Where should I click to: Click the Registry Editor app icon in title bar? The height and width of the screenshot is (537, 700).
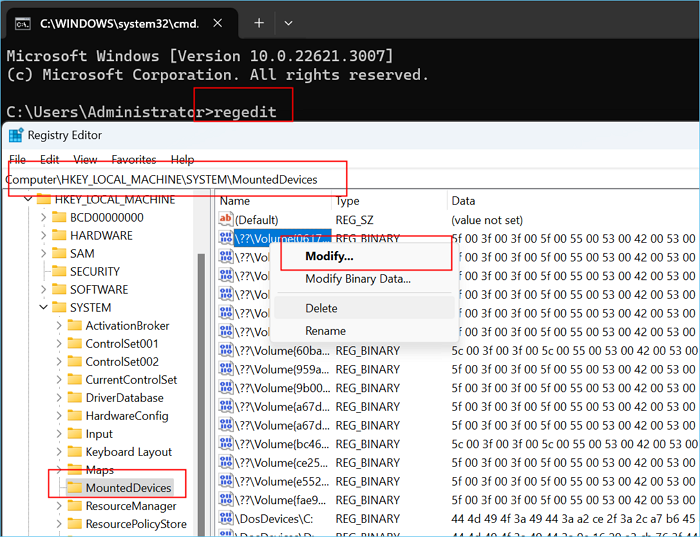(15, 135)
